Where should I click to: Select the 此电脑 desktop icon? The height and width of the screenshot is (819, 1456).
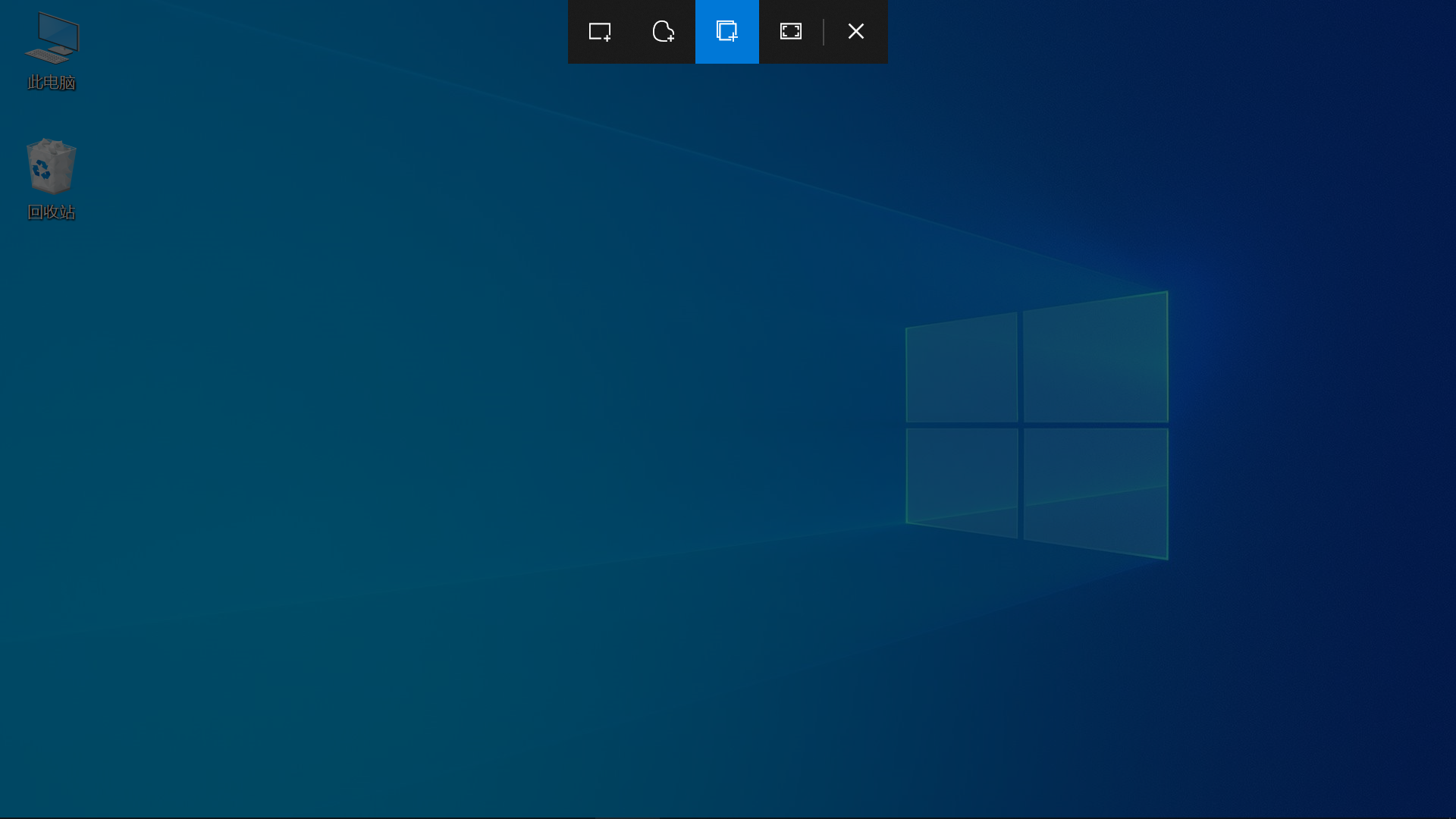[x=52, y=38]
